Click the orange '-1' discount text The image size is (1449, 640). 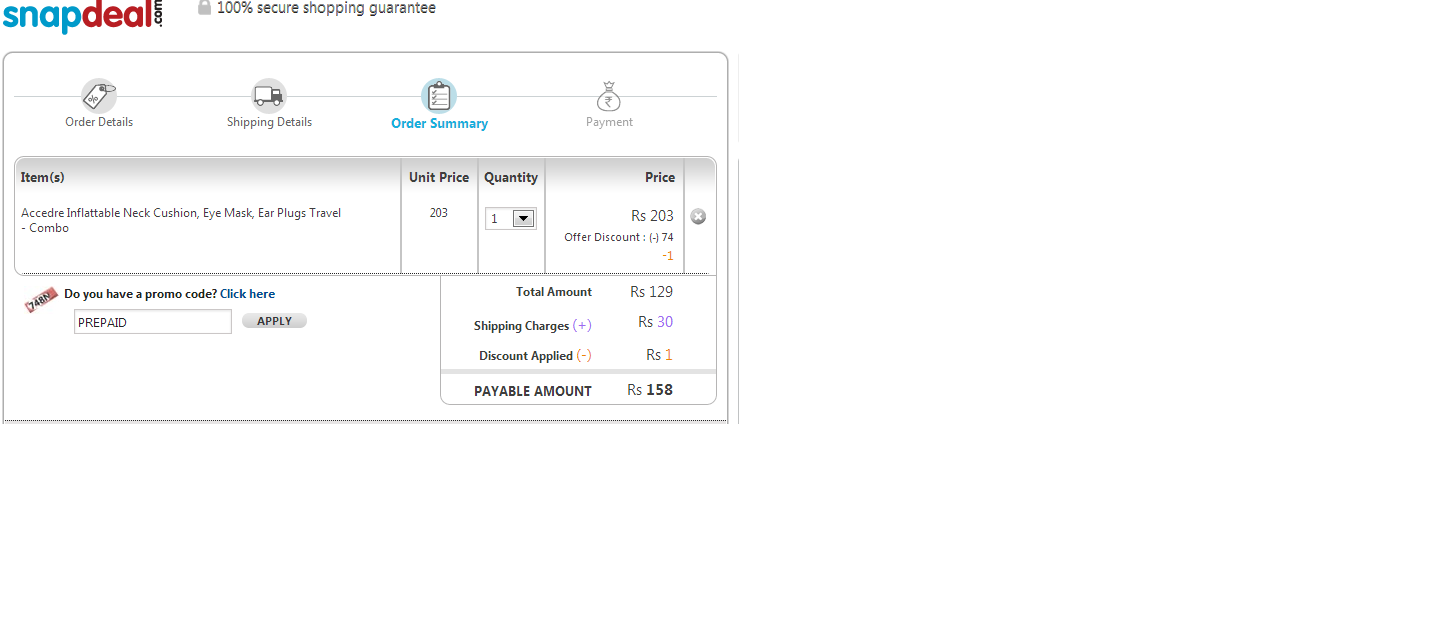click(x=667, y=256)
